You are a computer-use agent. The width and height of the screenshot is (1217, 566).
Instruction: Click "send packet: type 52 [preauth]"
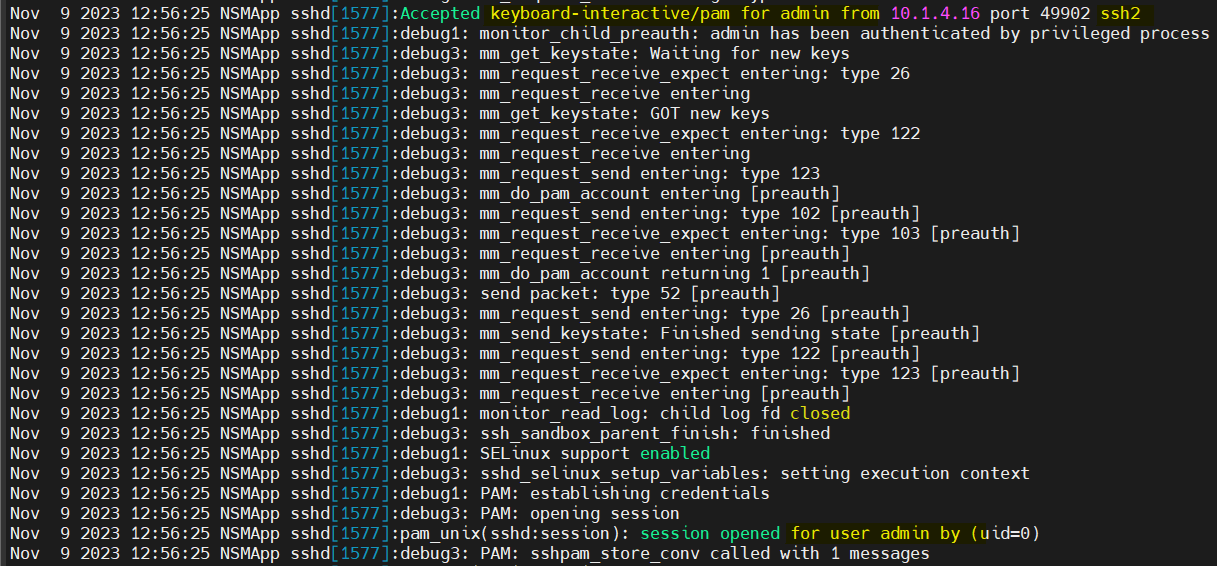[x=630, y=294]
